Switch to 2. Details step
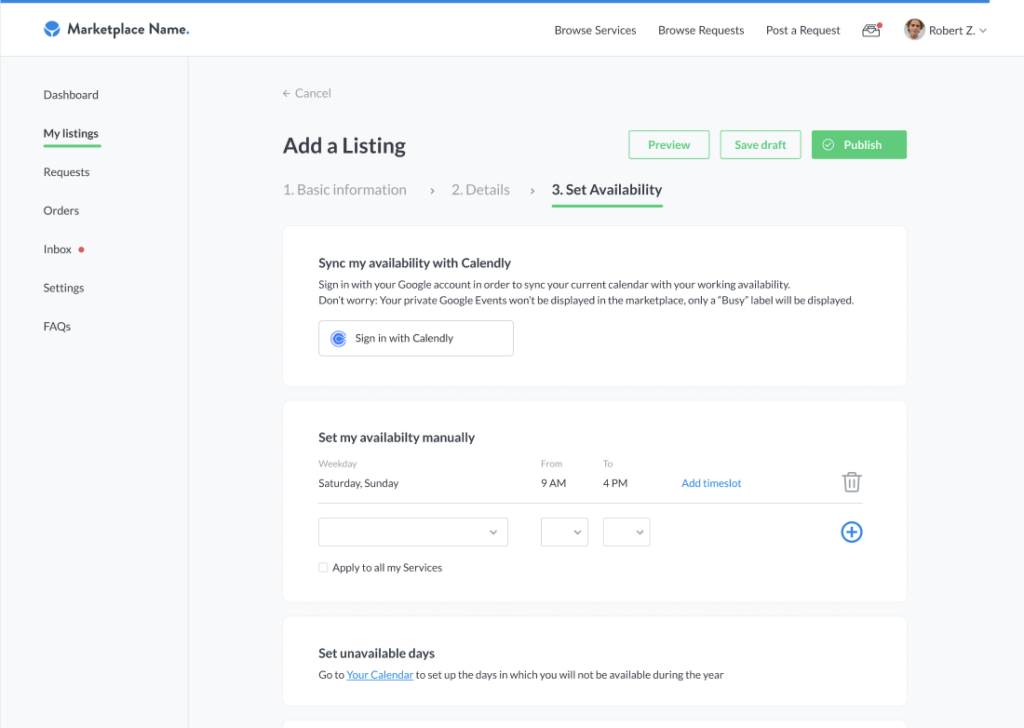 (481, 189)
